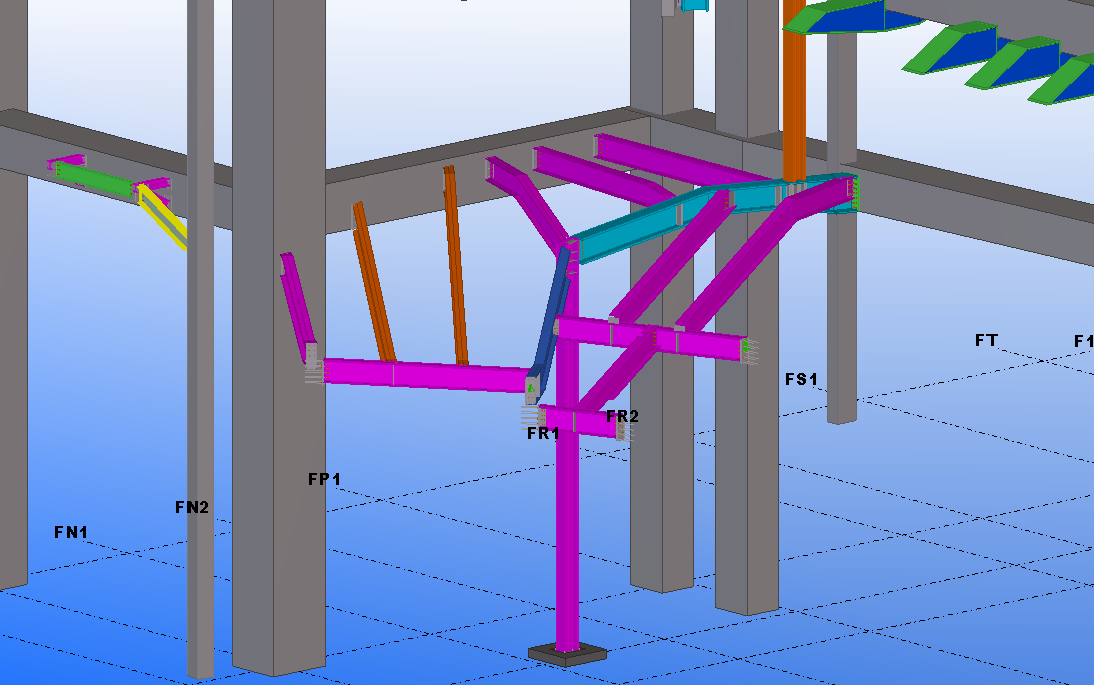Viewport: 1094px width, 685px height.
Task: Select grid label FT
Action: tap(986, 340)
